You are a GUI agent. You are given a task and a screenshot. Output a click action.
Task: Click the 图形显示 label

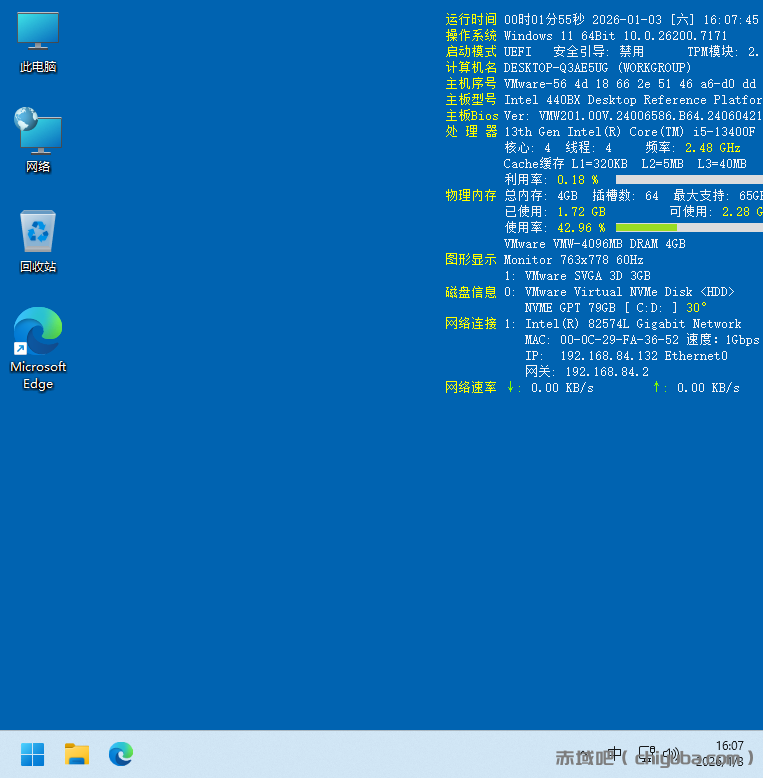point(470,259)
